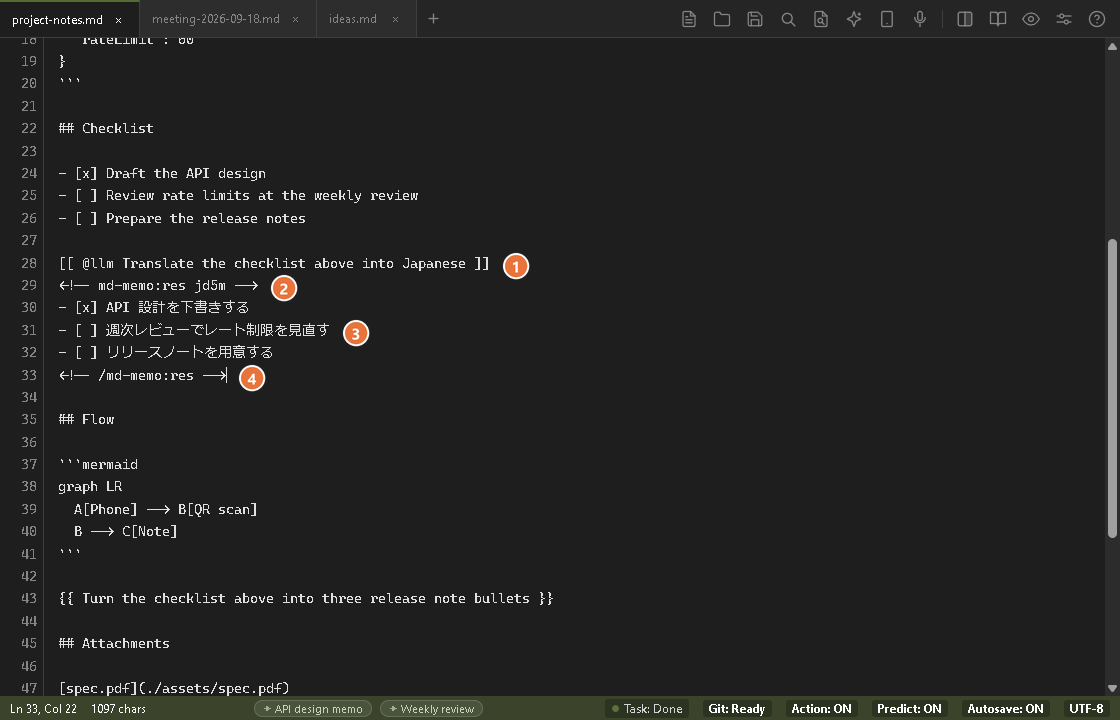This screenshot has height=720, width=1120.
Task: Close the project-notes.md tab
Action: 119,20
